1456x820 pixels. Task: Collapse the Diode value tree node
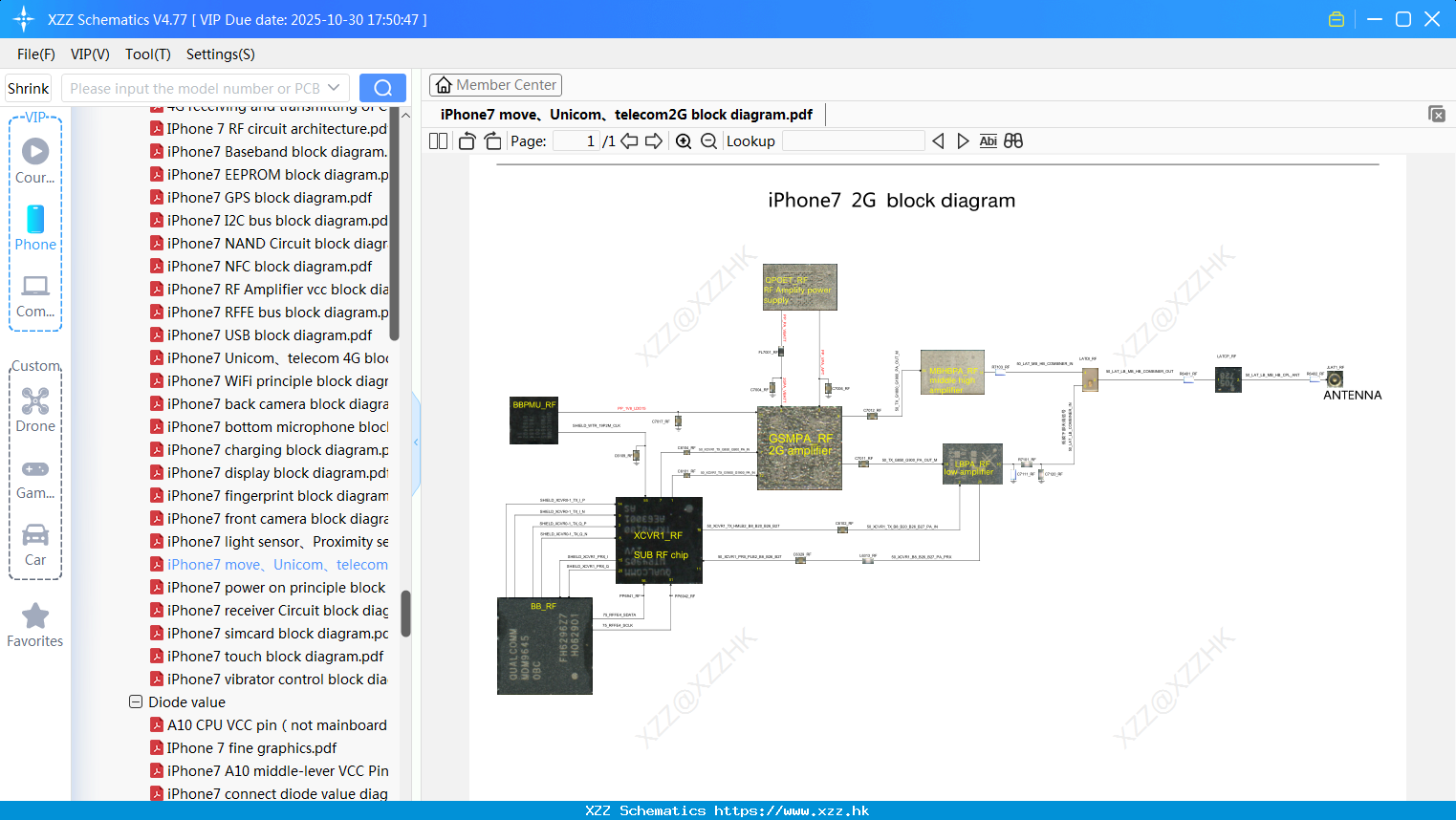click(x=136, y=701)
